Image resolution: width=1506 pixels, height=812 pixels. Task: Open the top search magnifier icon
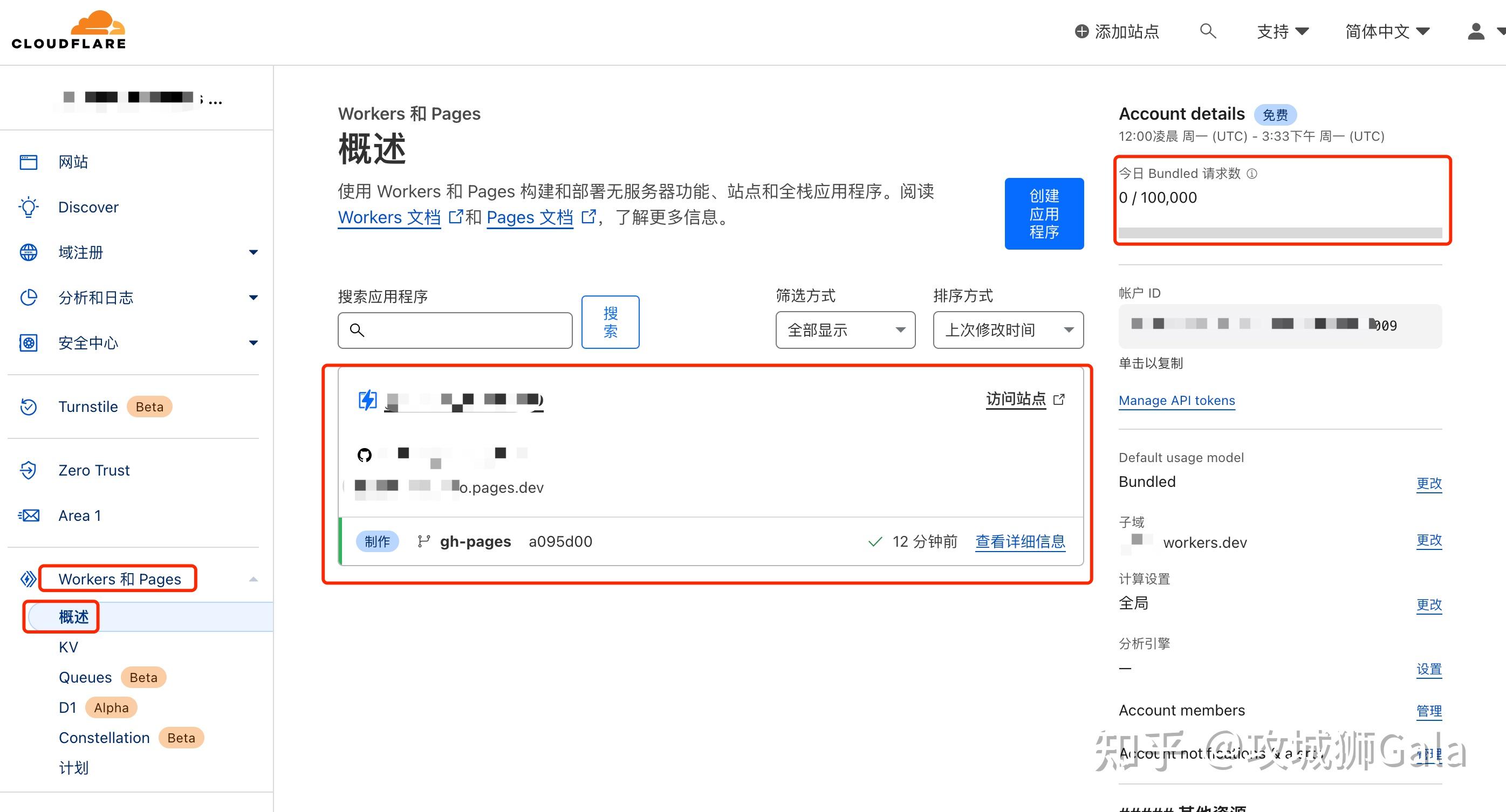(x=1208, y=31)
